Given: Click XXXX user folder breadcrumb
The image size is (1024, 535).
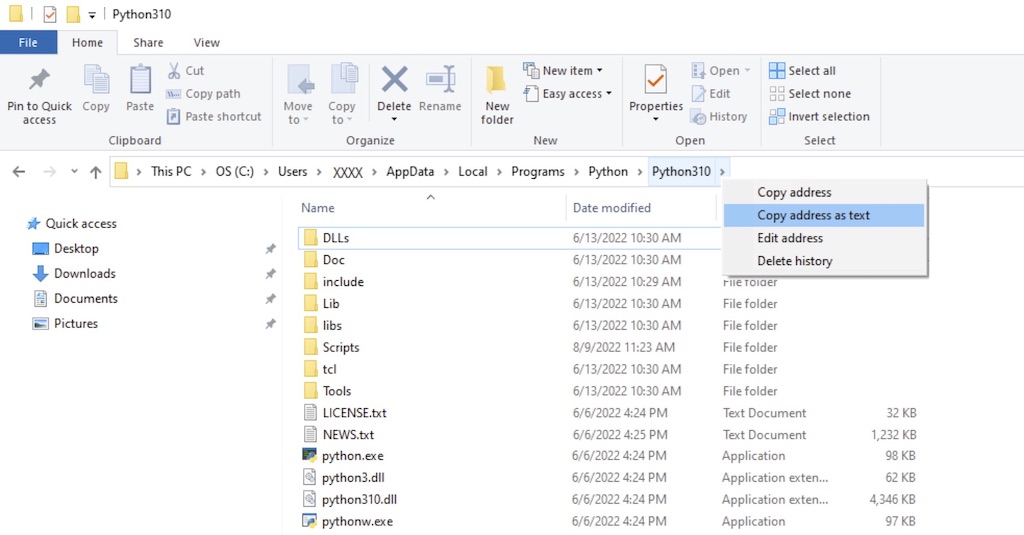Looking at the screenshot, I should coord(347,172).
